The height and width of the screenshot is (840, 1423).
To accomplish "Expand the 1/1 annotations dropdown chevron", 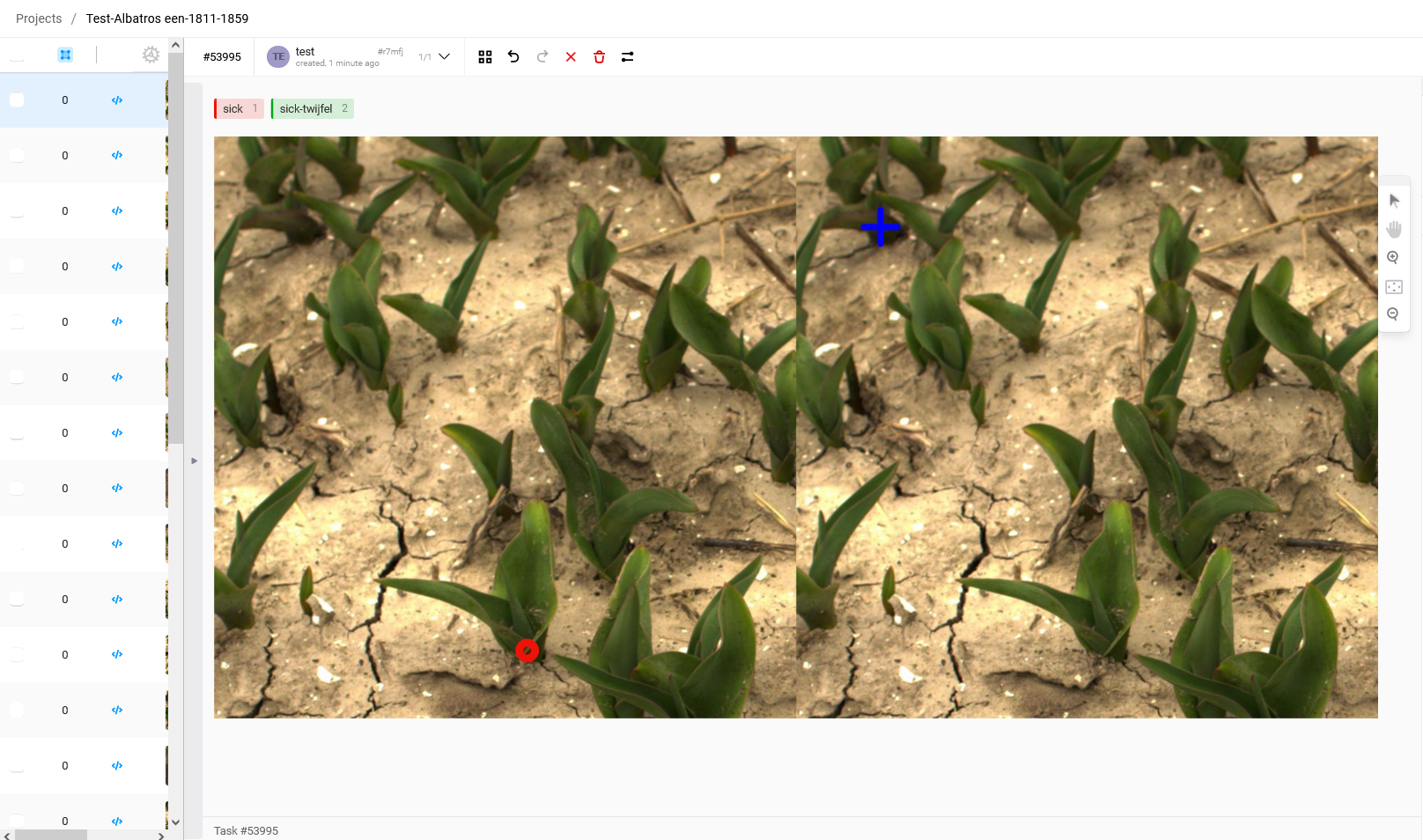I will pos(445,56).
